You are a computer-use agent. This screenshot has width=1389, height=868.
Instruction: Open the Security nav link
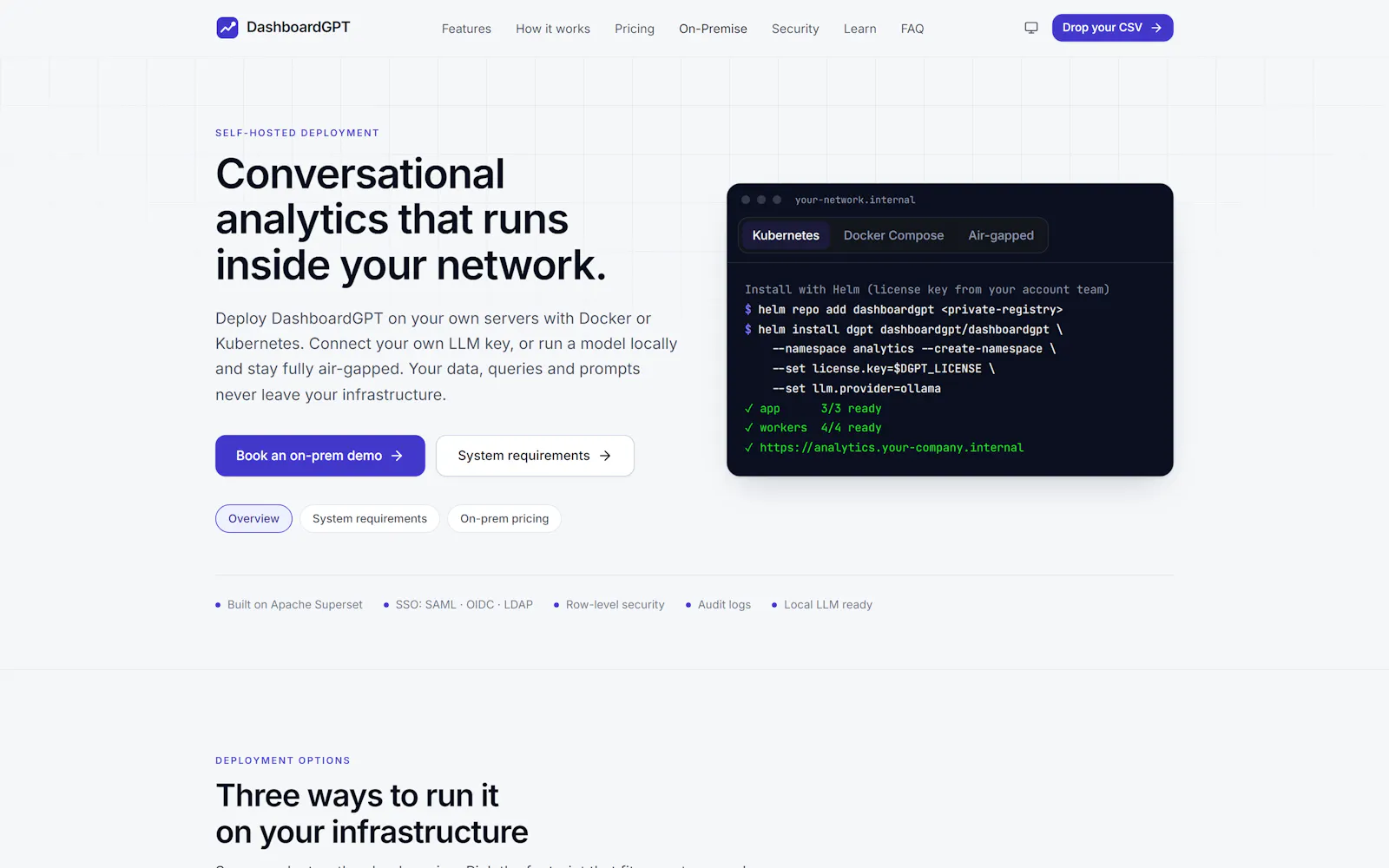795,29
